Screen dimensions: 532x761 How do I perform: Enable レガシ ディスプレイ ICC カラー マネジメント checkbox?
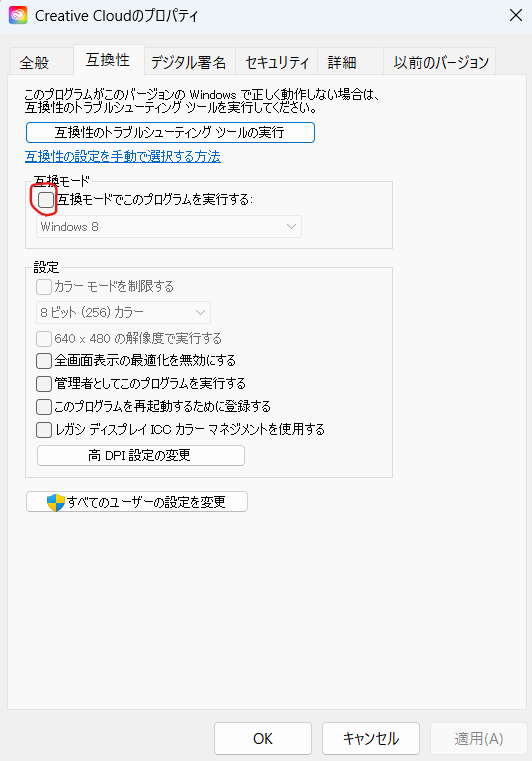44,430
